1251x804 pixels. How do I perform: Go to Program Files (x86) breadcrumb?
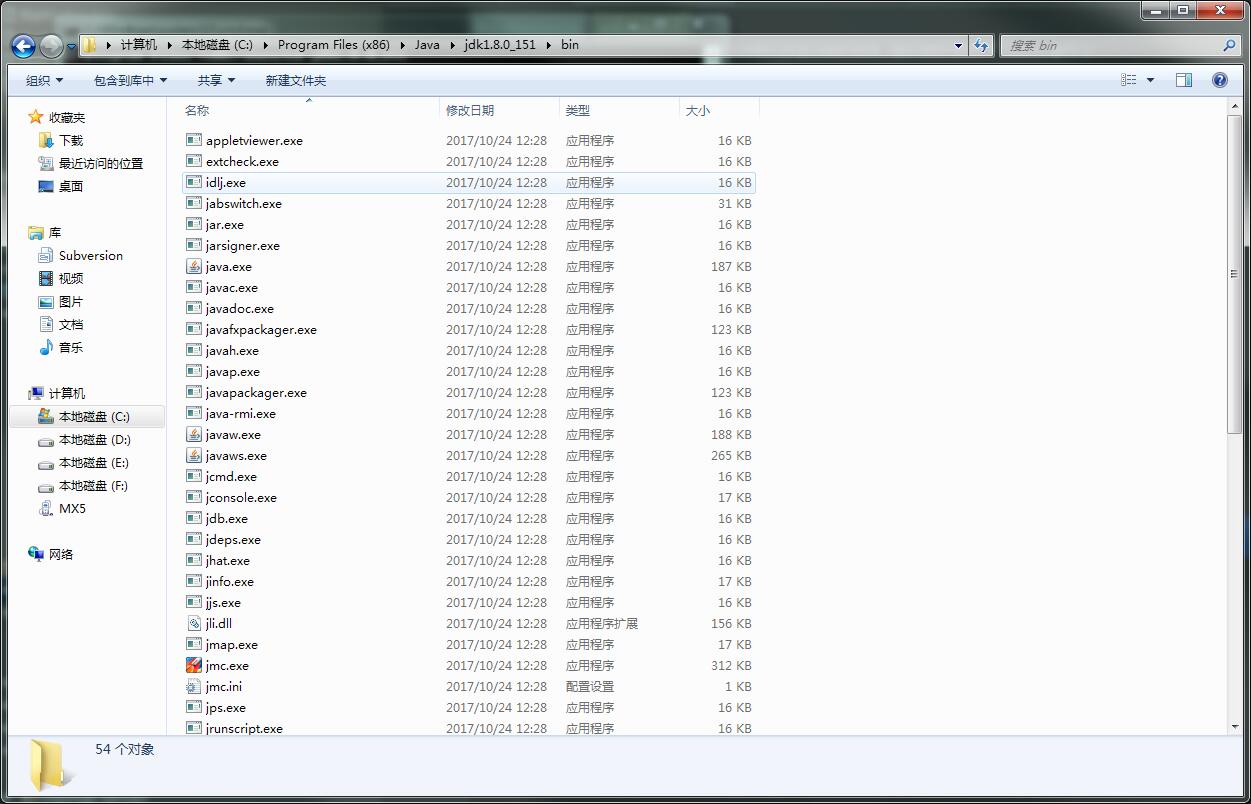click(333, 45)
